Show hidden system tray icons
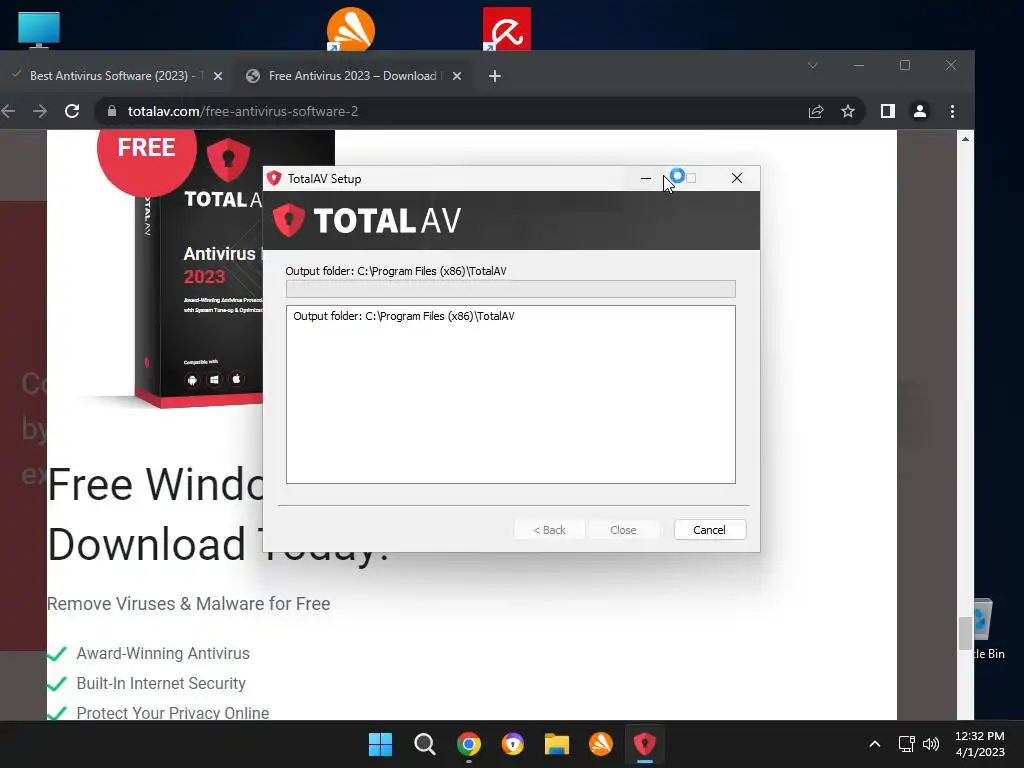Viewport: 1024px width, 768px height. (875, 744)
